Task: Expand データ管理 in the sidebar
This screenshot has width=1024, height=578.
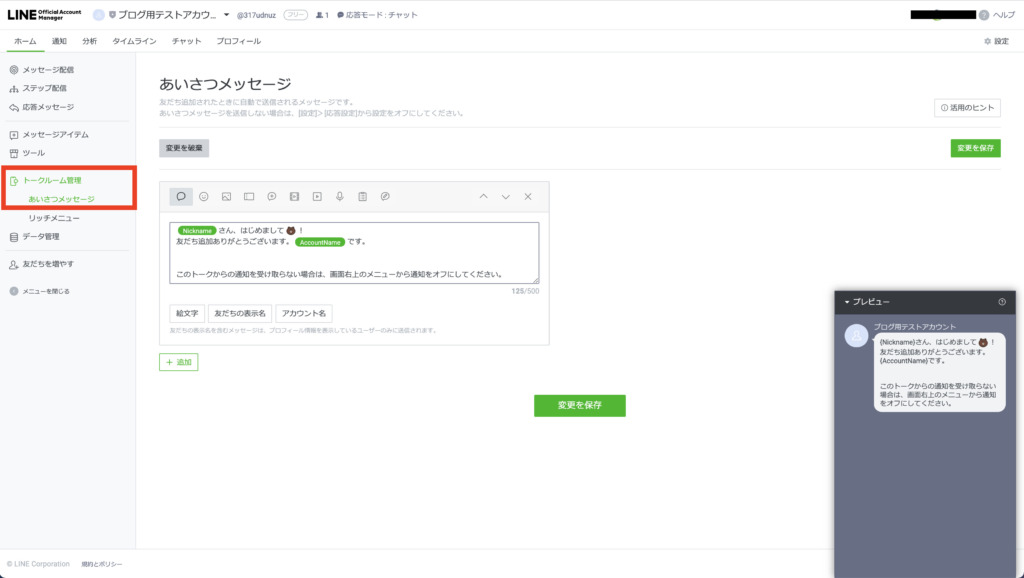Action: point(40,237)
